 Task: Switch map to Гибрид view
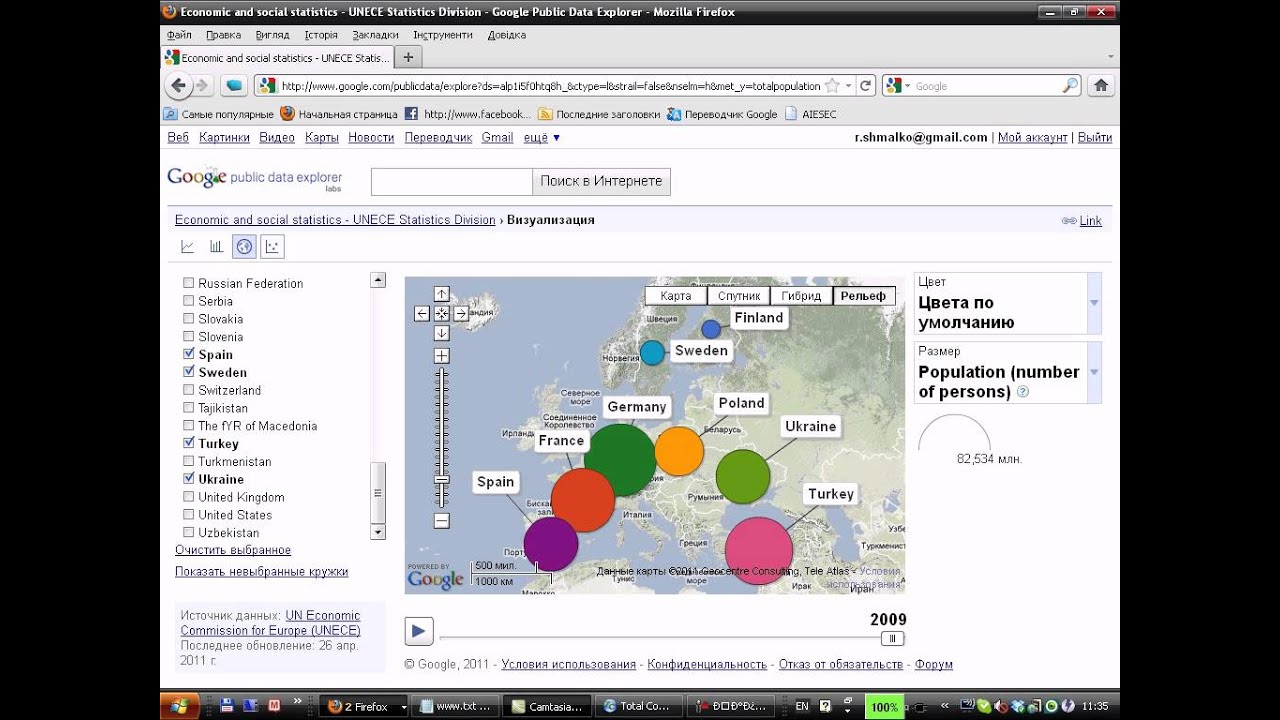801,296
